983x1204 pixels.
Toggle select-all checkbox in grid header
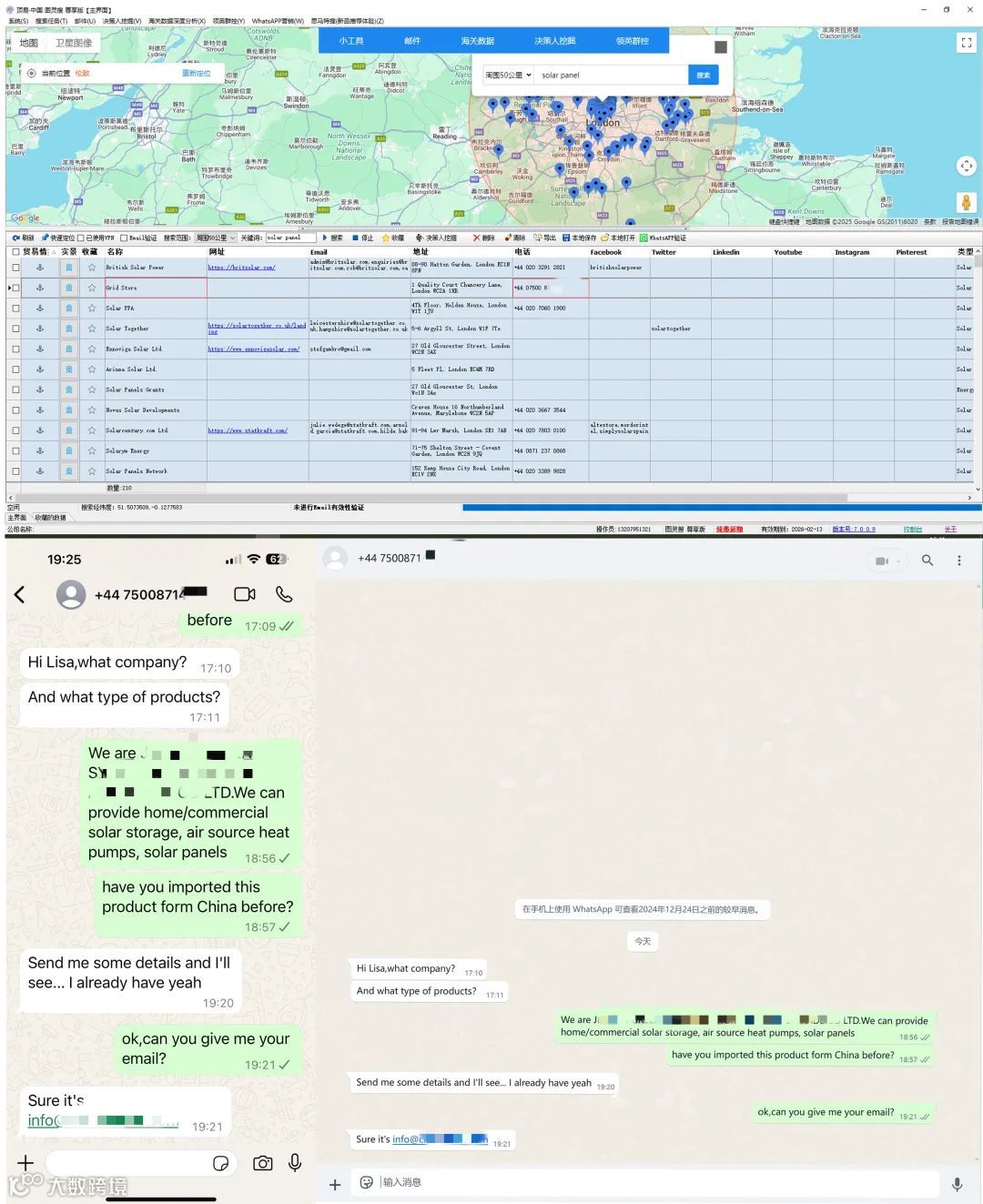pos(15,252)
